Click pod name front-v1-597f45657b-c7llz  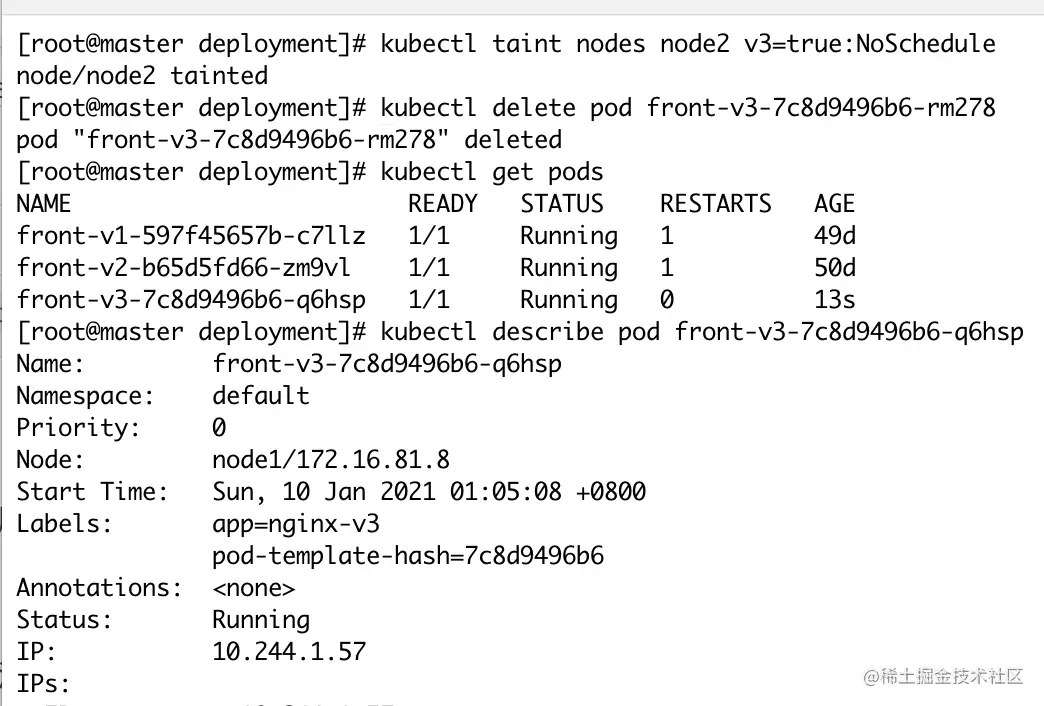point(191,236)
